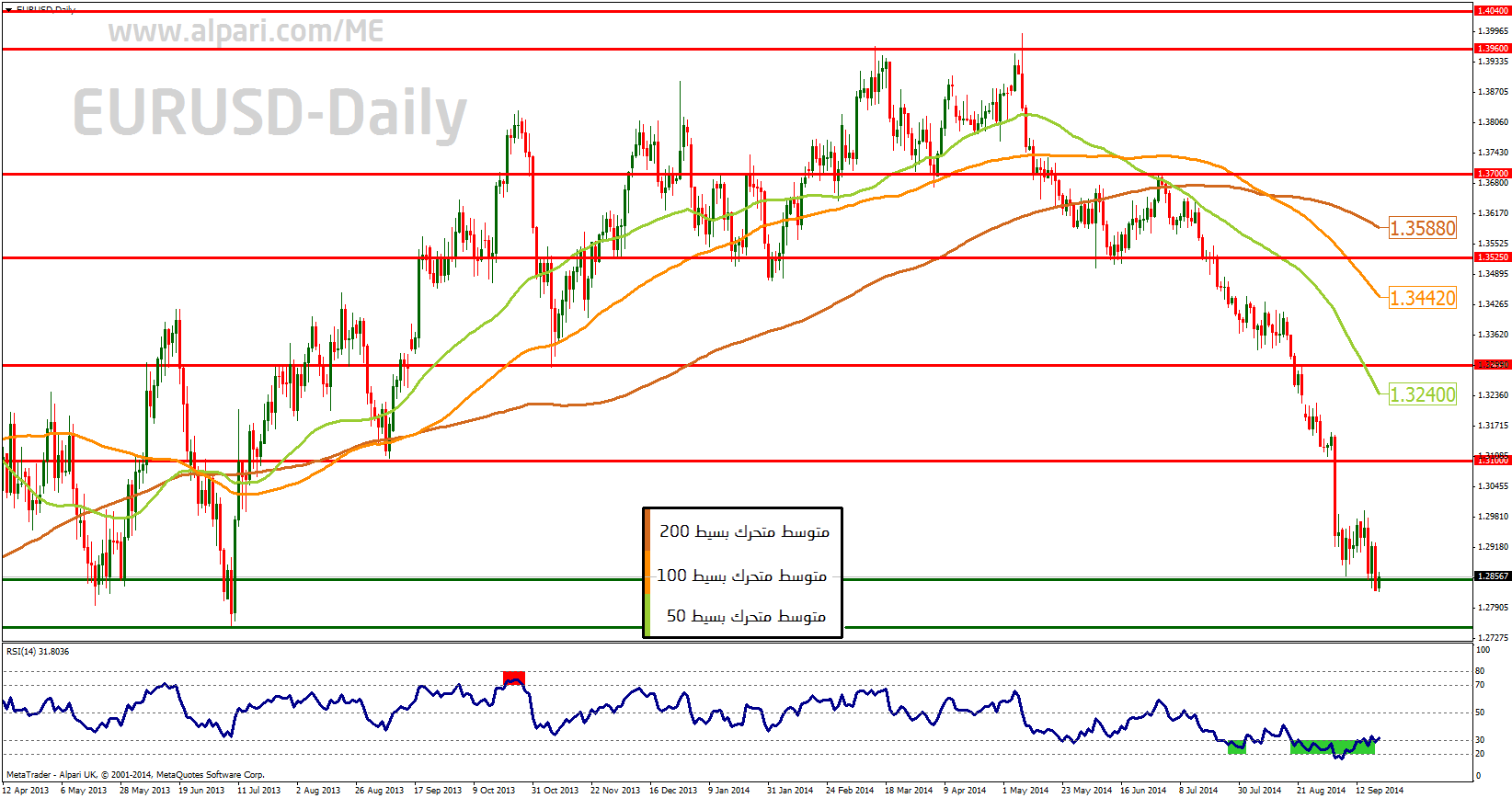Click the 1.27275 price scale value
This screenshot has height=798, width=1512.
[x=1493, y=638]
